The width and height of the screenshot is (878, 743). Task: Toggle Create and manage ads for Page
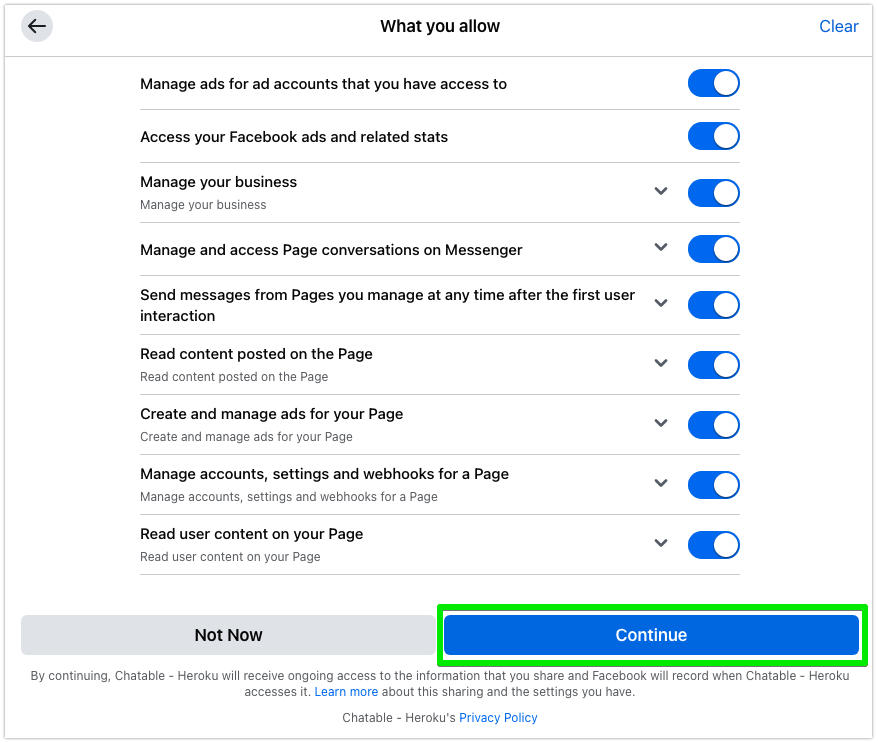(713, 425)
